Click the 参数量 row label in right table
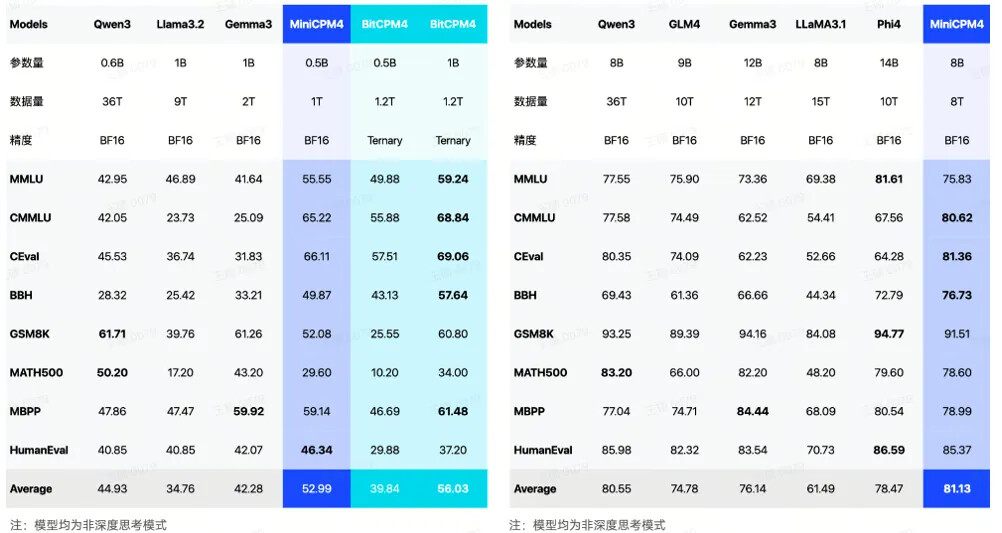Viewport: 1002px width, 533px height. (531, 63)
